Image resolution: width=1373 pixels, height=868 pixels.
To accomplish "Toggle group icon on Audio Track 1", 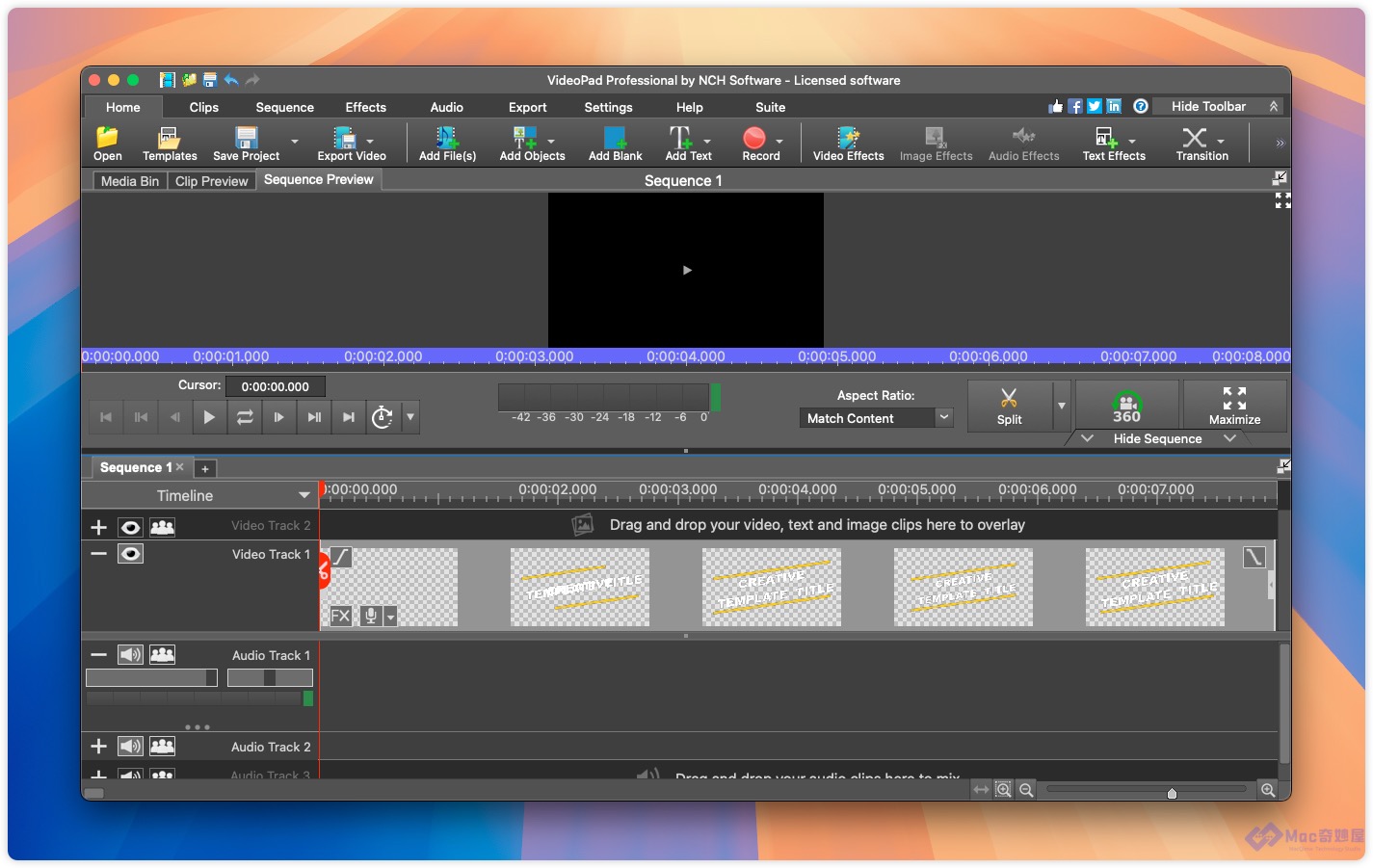I will point(163,655).
